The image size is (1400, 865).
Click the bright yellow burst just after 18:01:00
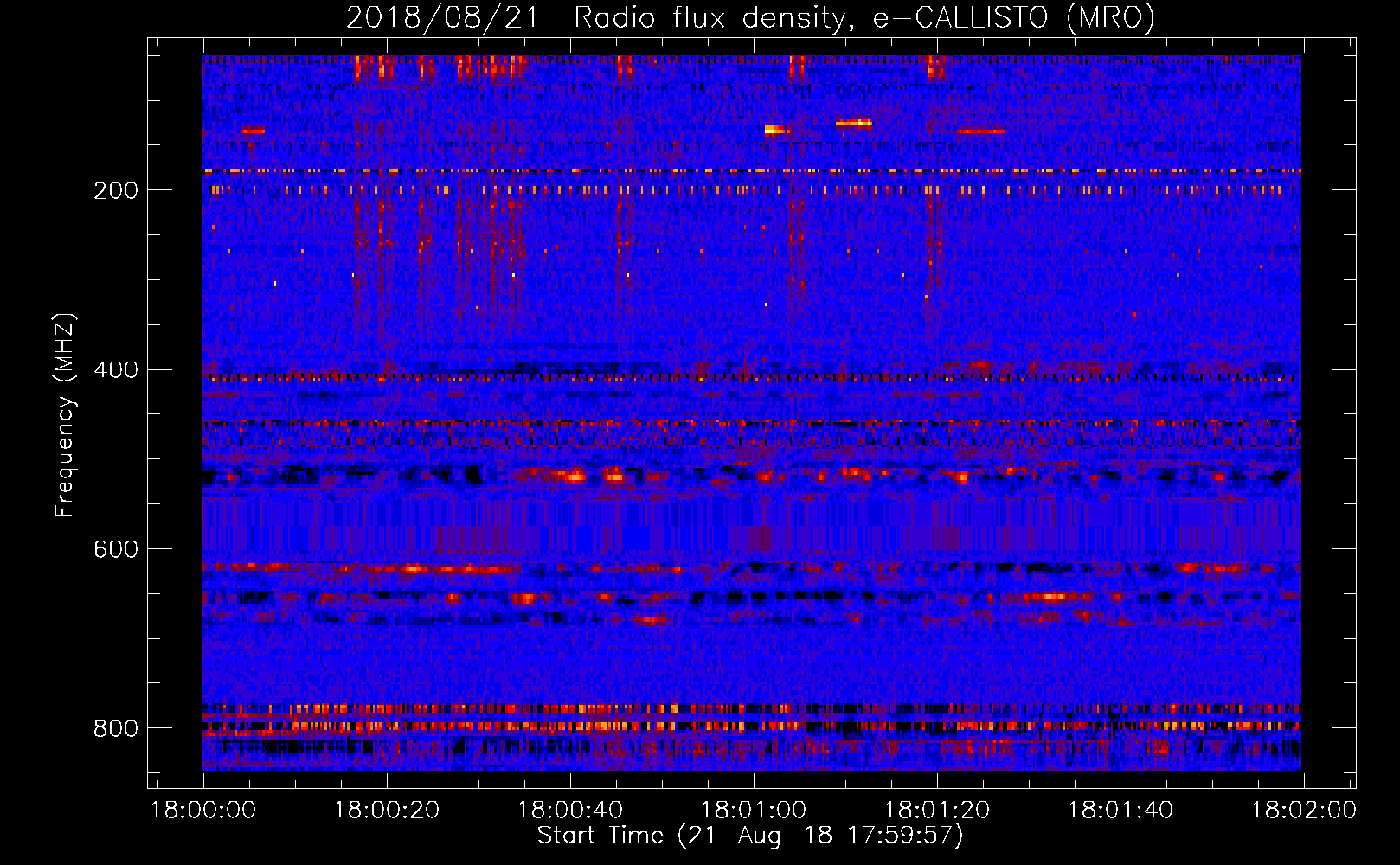774,129
